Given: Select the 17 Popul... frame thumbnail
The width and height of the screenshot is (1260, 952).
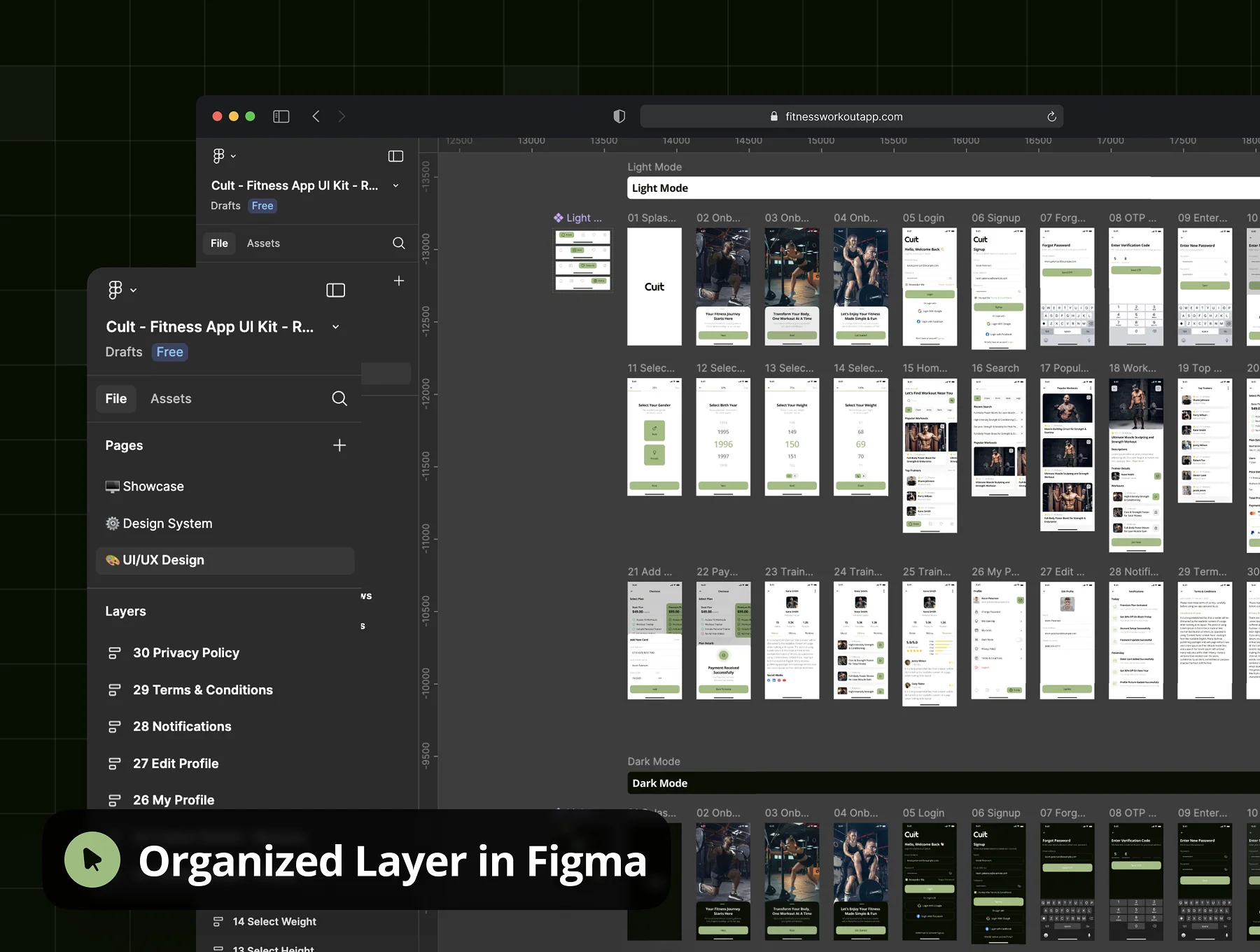Looking at the screenshot, I should click(x=1067, y=455).
